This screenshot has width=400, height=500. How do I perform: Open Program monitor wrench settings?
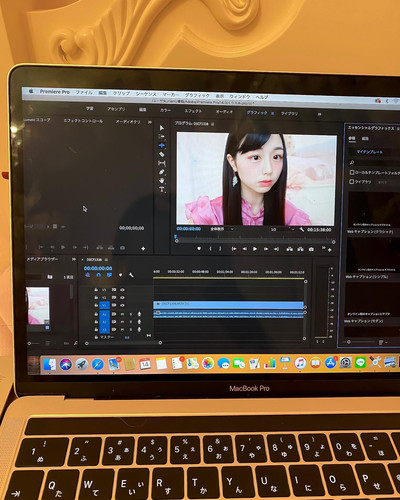click(x=302, y=229)
